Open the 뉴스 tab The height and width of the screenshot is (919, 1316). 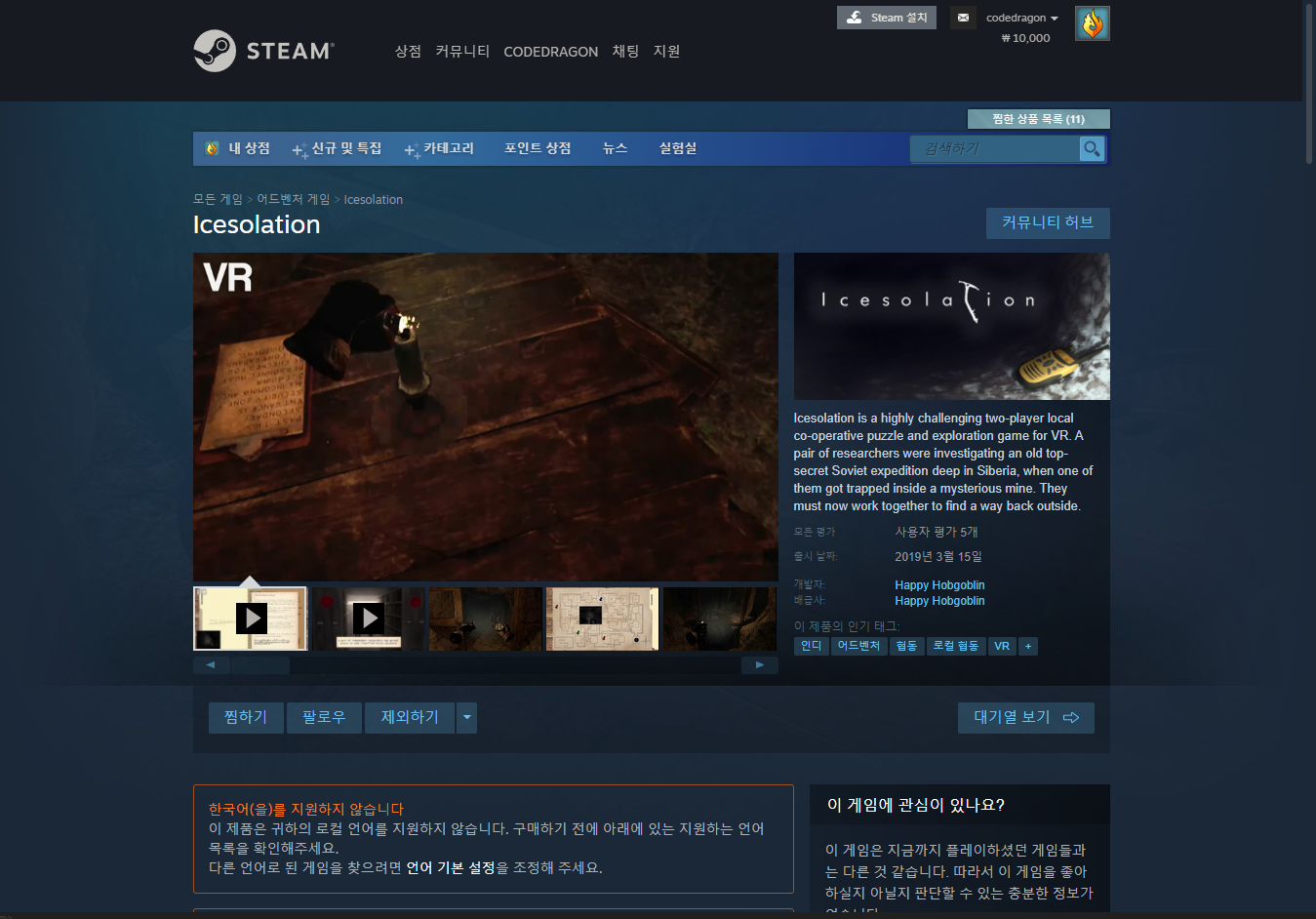tap(615, 148)
